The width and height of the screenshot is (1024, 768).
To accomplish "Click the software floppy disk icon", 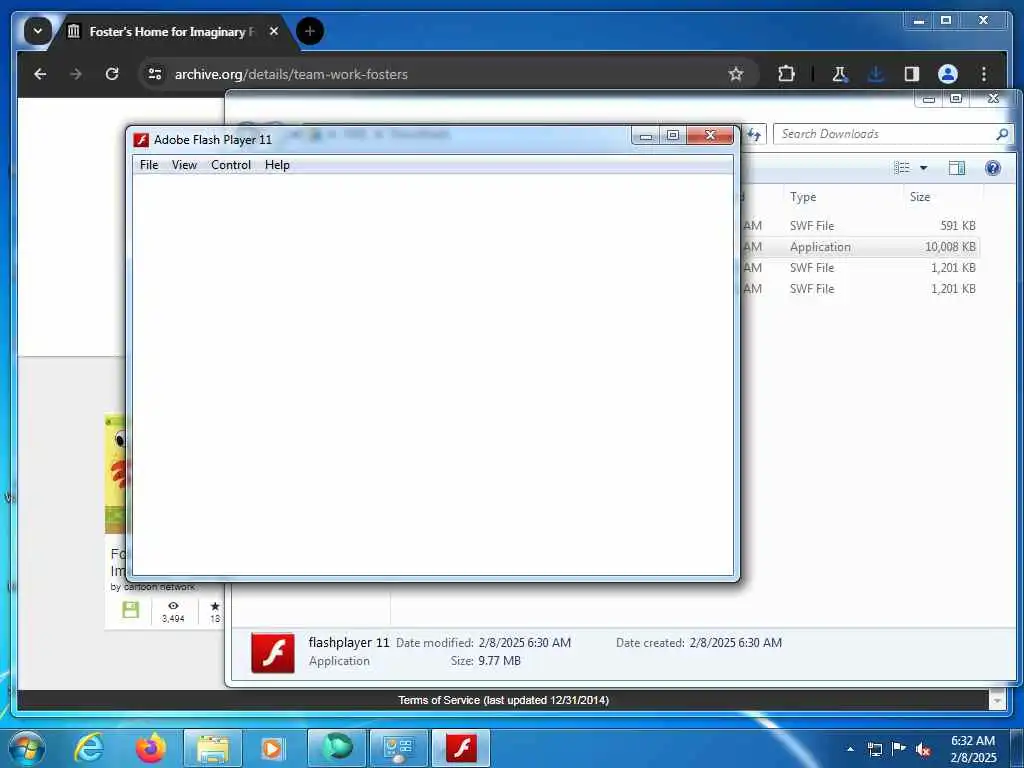I will click(x=131, y=610).
